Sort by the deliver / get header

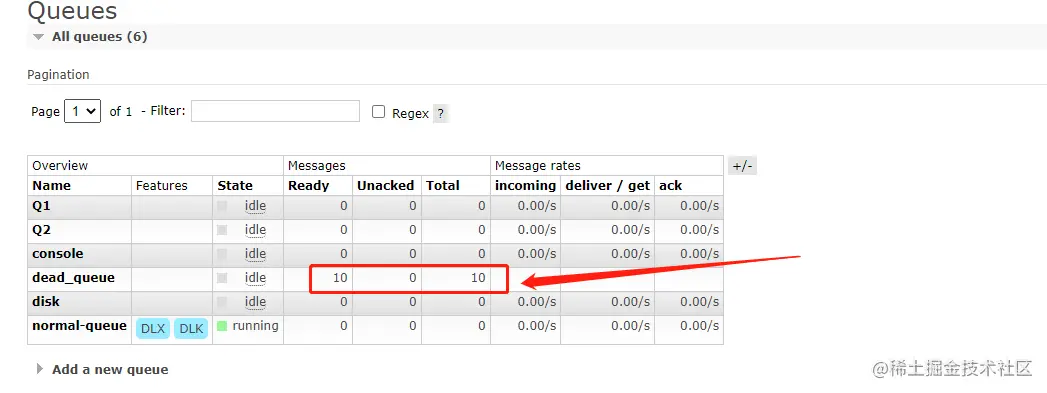(608, 185)
